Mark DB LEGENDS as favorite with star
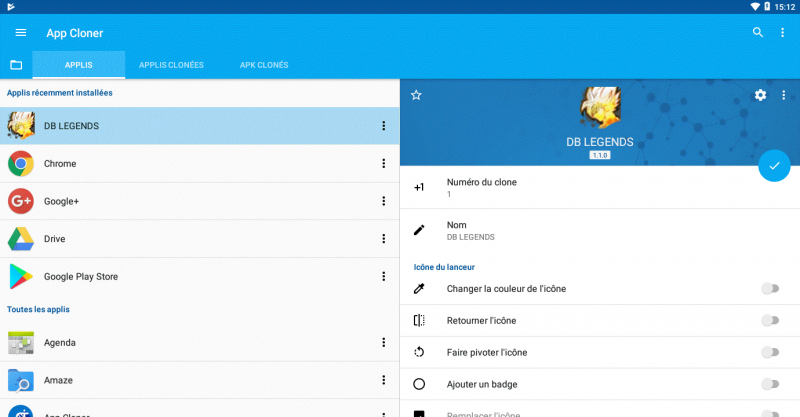Viewport: 800px width, 417px height. (416, 95)
